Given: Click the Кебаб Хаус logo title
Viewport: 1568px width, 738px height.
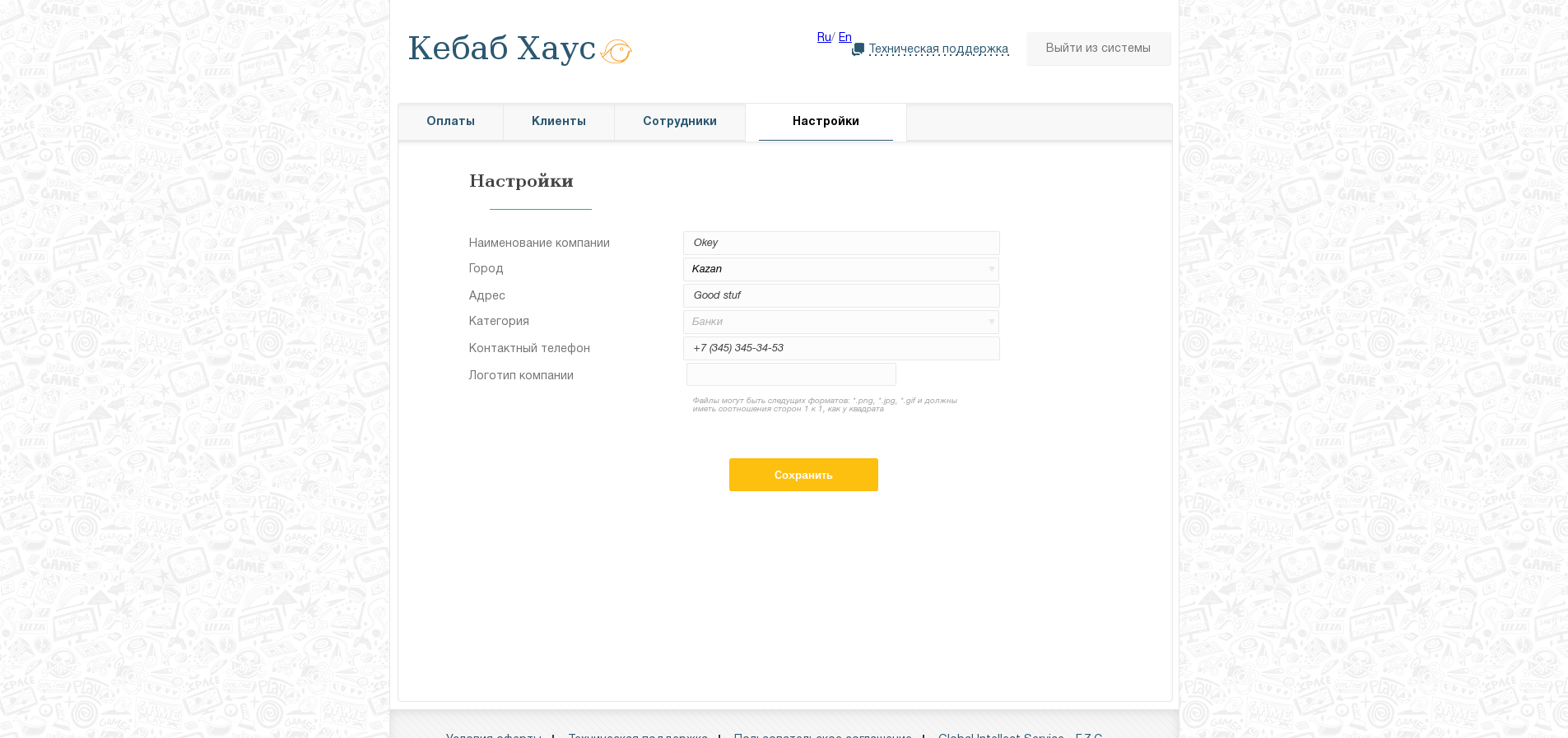Looking at the screenshot, I should (501, 49).
